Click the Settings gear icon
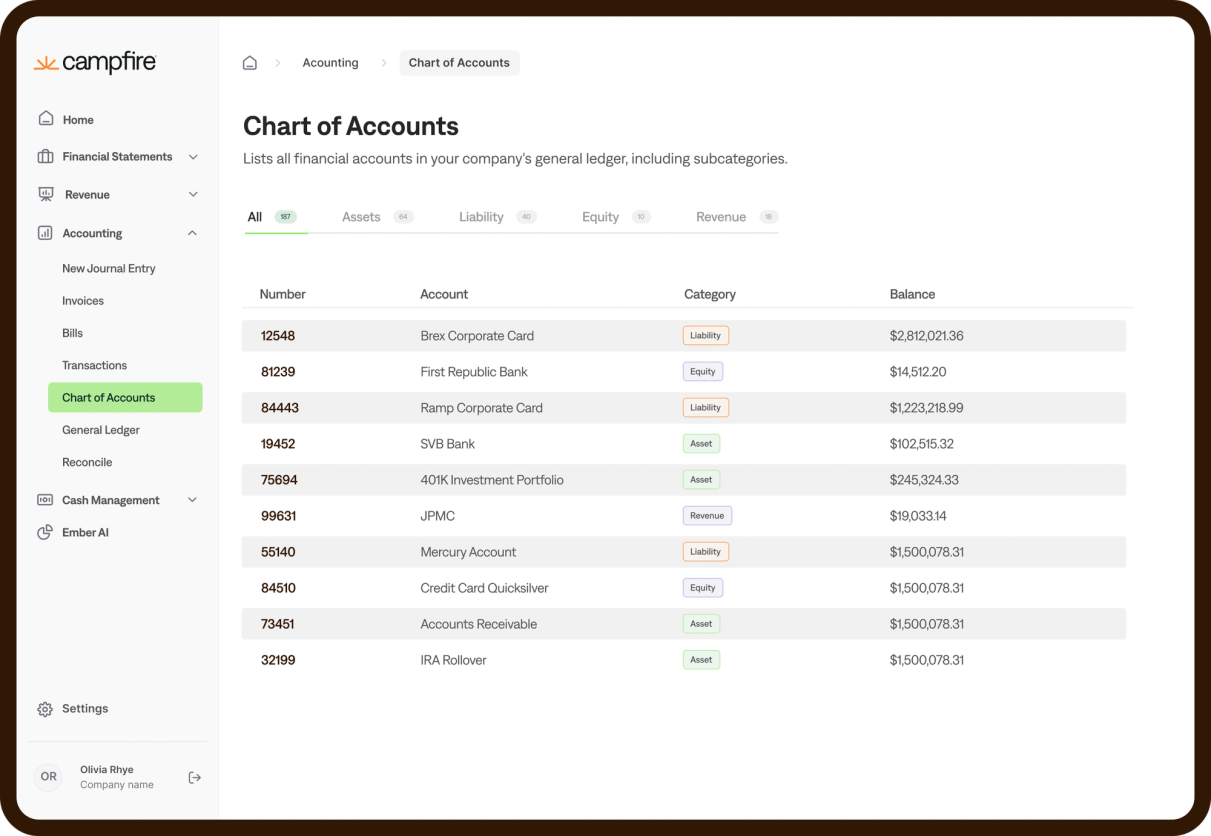Viewport: 1211px width, 836px height. point(45,709)
